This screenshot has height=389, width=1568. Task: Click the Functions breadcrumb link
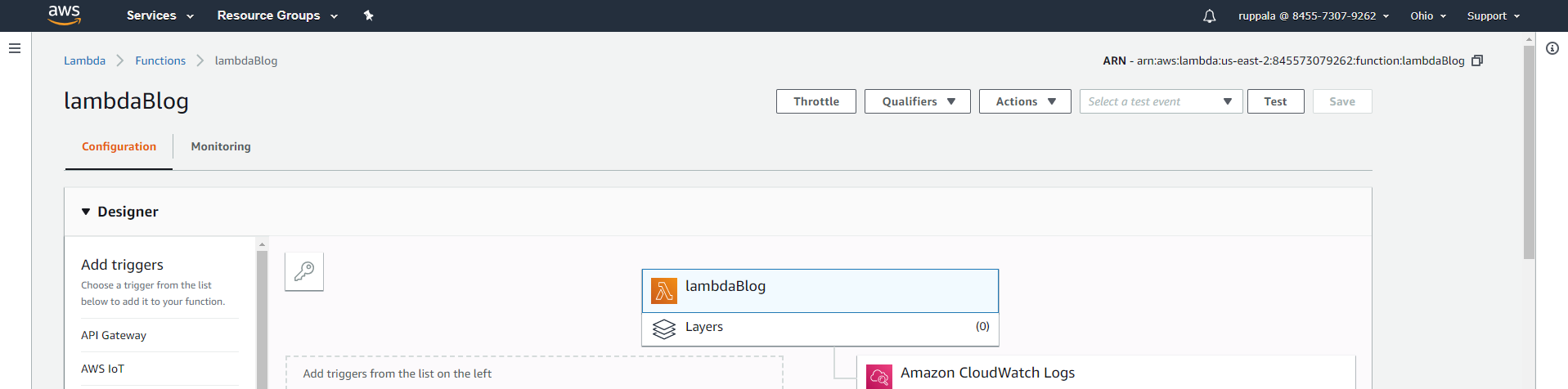pyautogui.click(x=160, y=60)
